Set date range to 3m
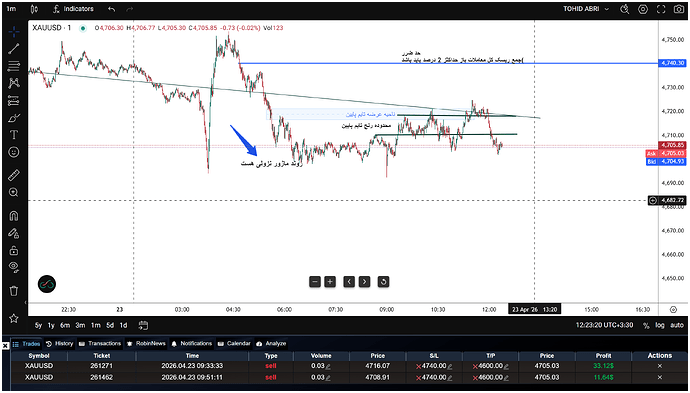The height and width of the screenshot is (393, 690). [x=80, y=325]
